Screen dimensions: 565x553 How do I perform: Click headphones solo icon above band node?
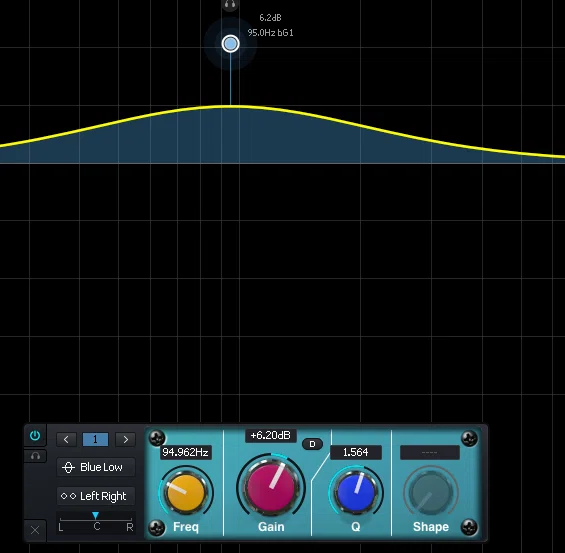(x=230, y=5)
